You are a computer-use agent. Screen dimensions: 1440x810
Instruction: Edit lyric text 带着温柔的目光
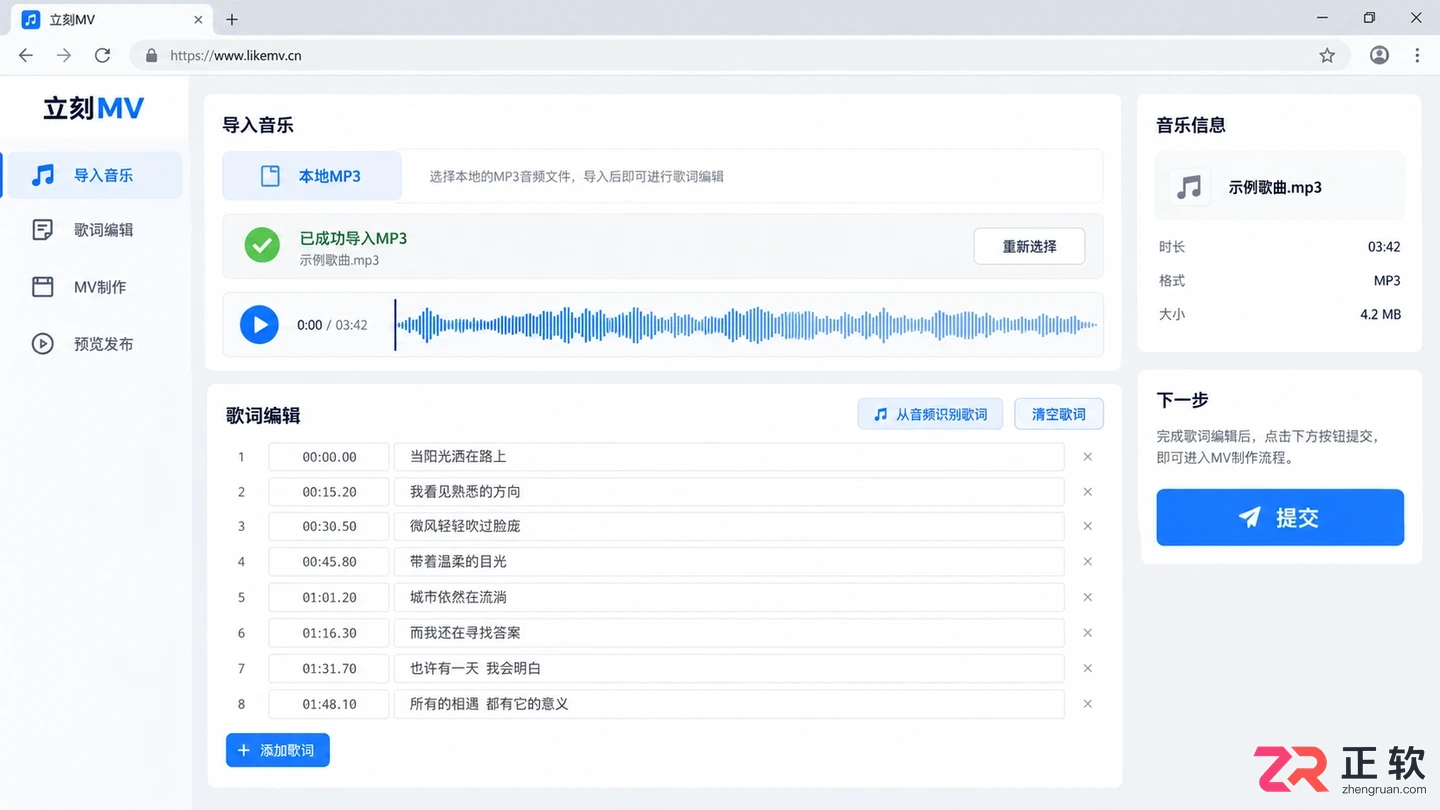729,562
